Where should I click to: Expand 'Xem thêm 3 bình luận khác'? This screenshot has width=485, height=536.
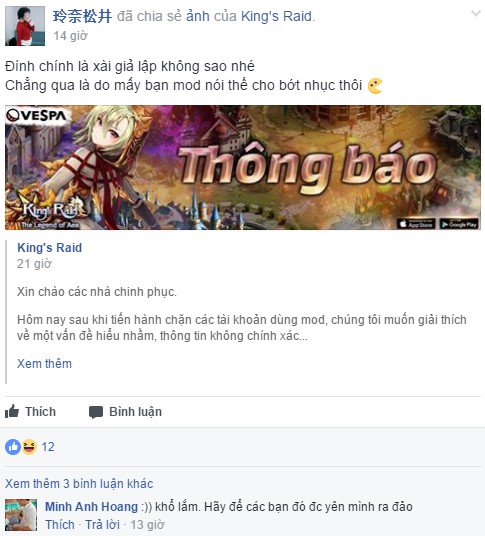79,483
